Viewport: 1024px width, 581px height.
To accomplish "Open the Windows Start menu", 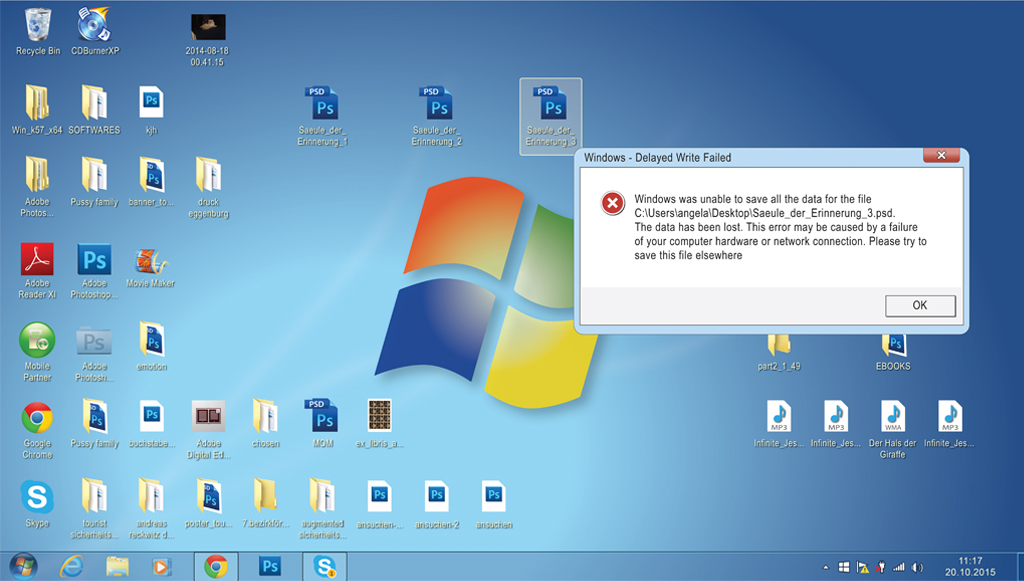I will click(23, 566).
